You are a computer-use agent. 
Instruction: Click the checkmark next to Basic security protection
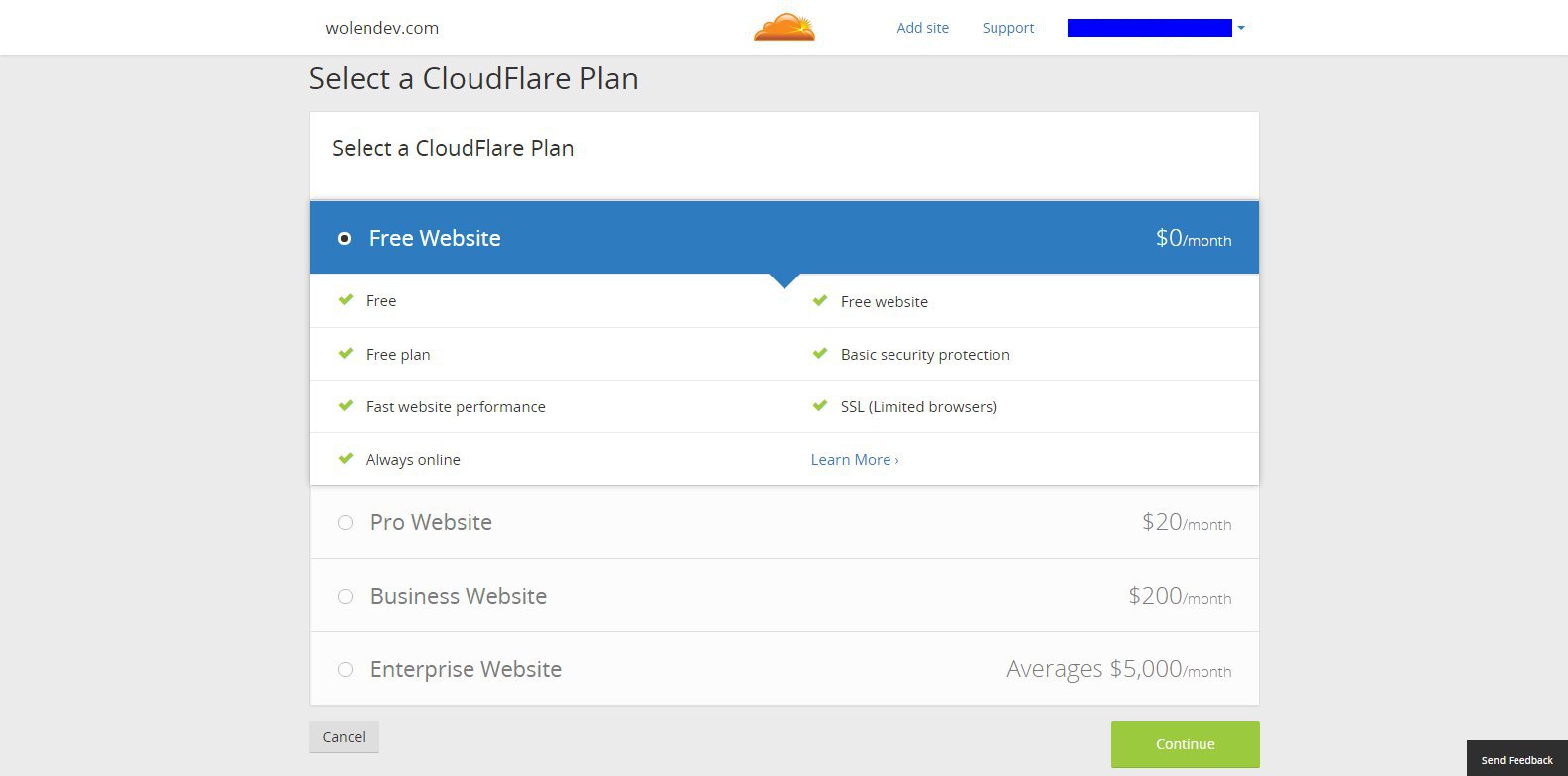(x=820, y=353)
